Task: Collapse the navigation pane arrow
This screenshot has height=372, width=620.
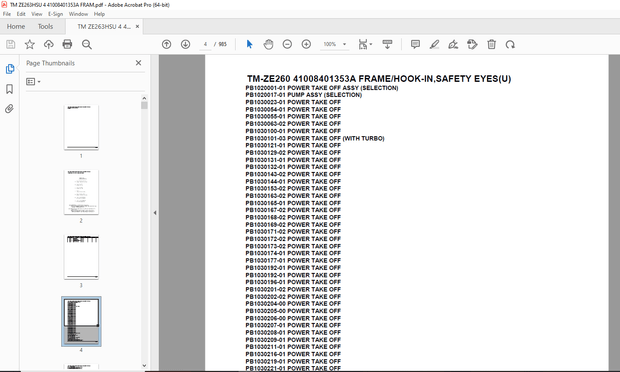Action: (155, 213)
